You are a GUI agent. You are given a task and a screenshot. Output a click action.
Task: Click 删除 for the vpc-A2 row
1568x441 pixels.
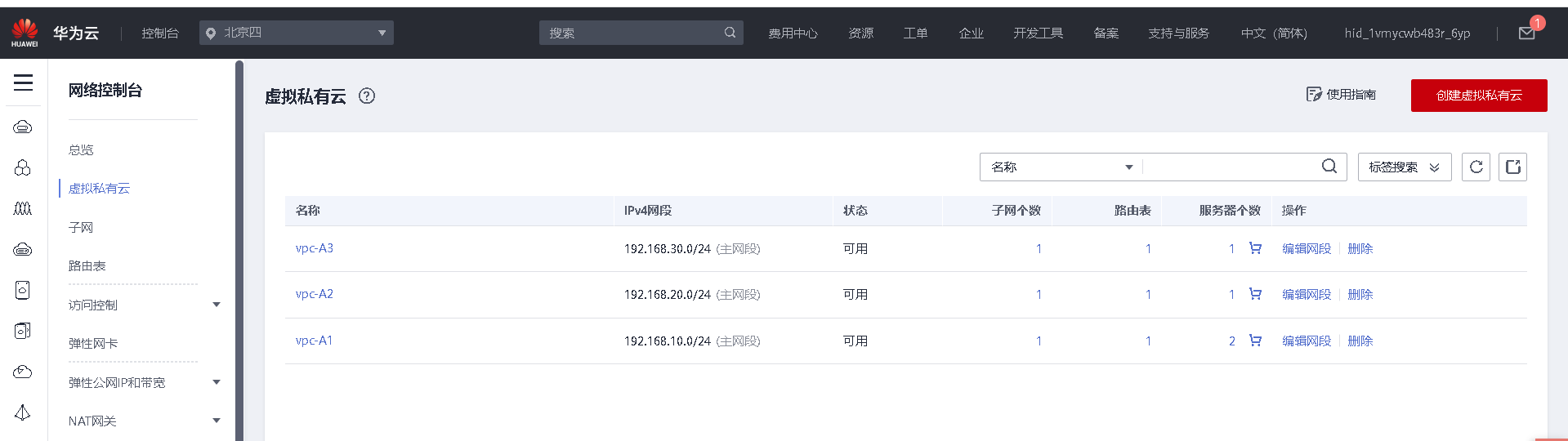click(1360, 295)
